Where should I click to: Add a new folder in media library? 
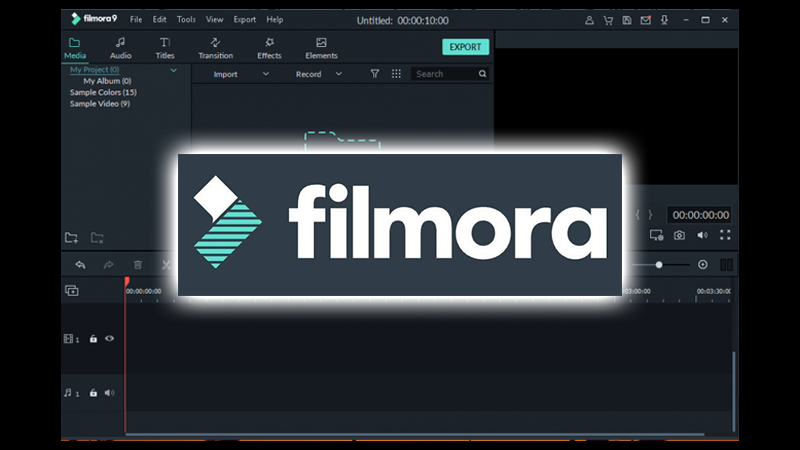pyautogui.click(x=71, y=238)
